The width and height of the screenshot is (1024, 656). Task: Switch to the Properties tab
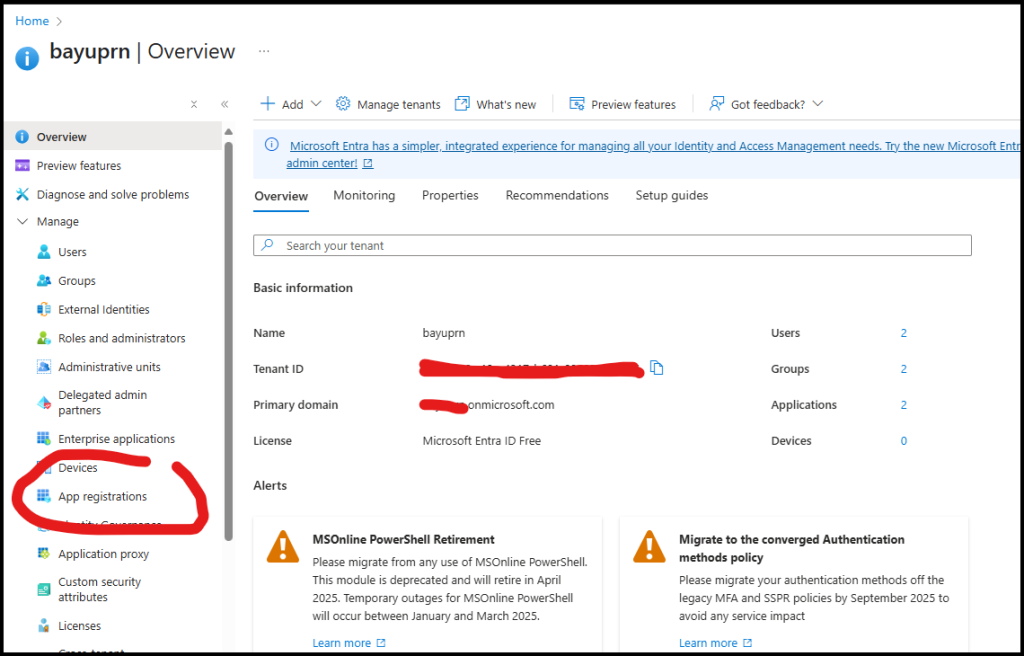tap(450, 196)
